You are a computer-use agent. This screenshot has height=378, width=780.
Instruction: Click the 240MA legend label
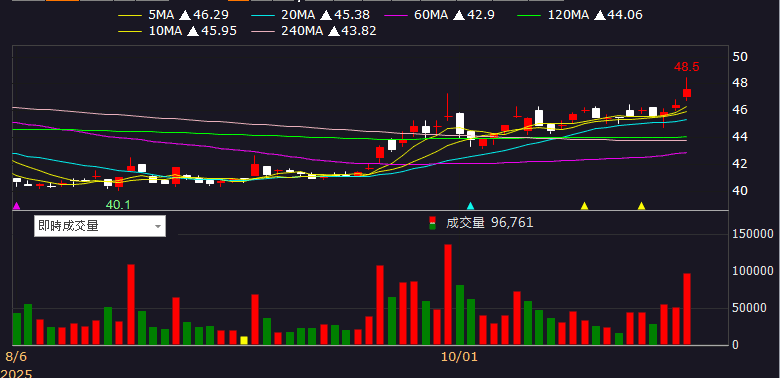pyautogui.click(x=302, y=31)
